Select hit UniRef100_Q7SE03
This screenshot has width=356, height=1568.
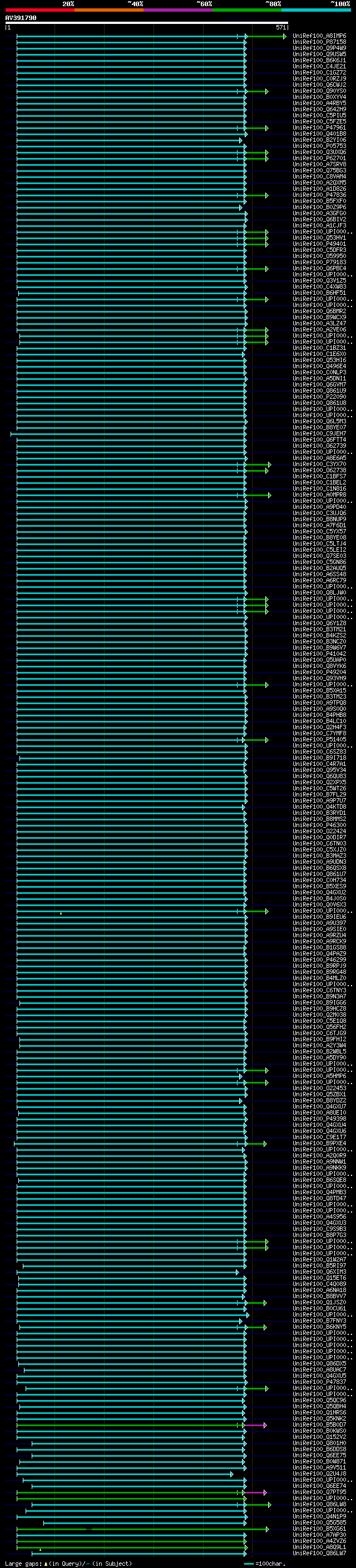pos(319,556)
